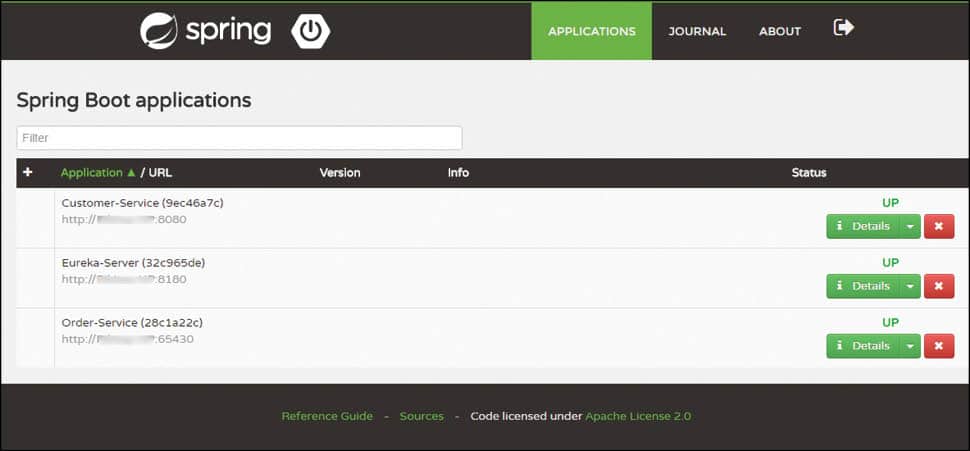Open the About tab
This screenshot has width=970, height=451.
click(779, 31)
